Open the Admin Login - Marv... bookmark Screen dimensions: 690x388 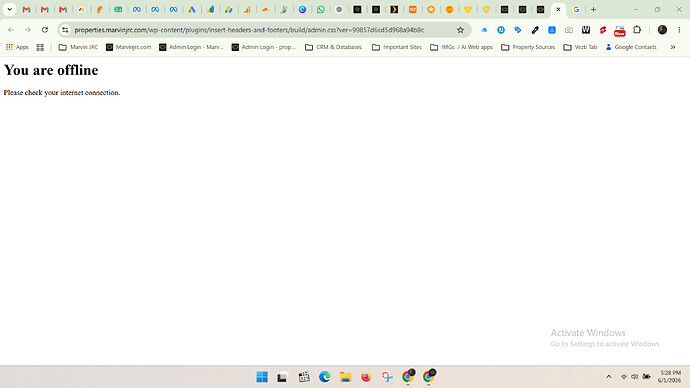coord(191,47)
